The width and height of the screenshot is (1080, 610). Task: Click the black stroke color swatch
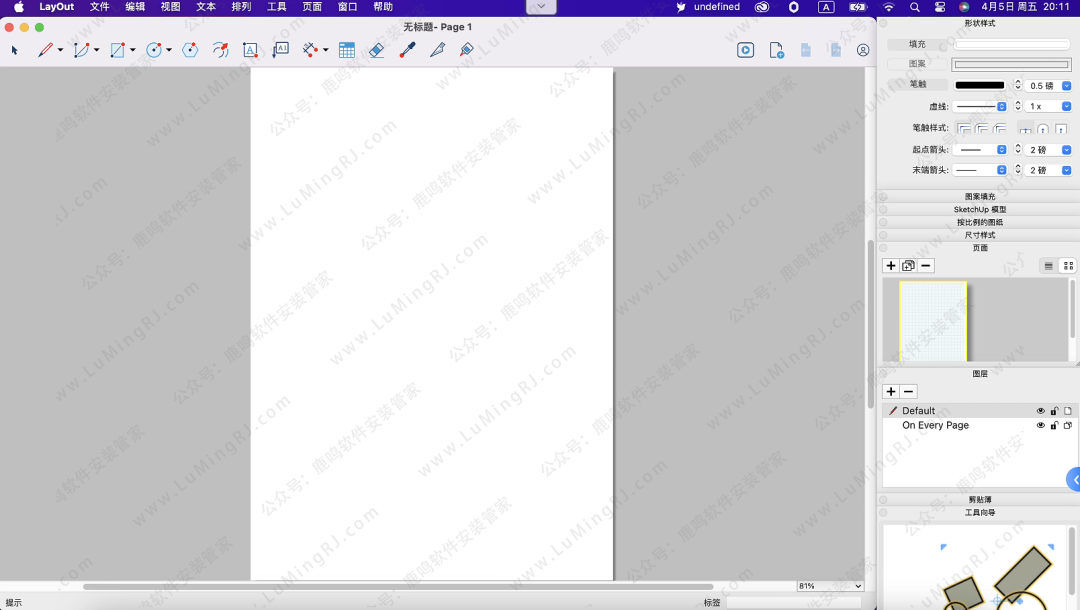click(980, 86)
